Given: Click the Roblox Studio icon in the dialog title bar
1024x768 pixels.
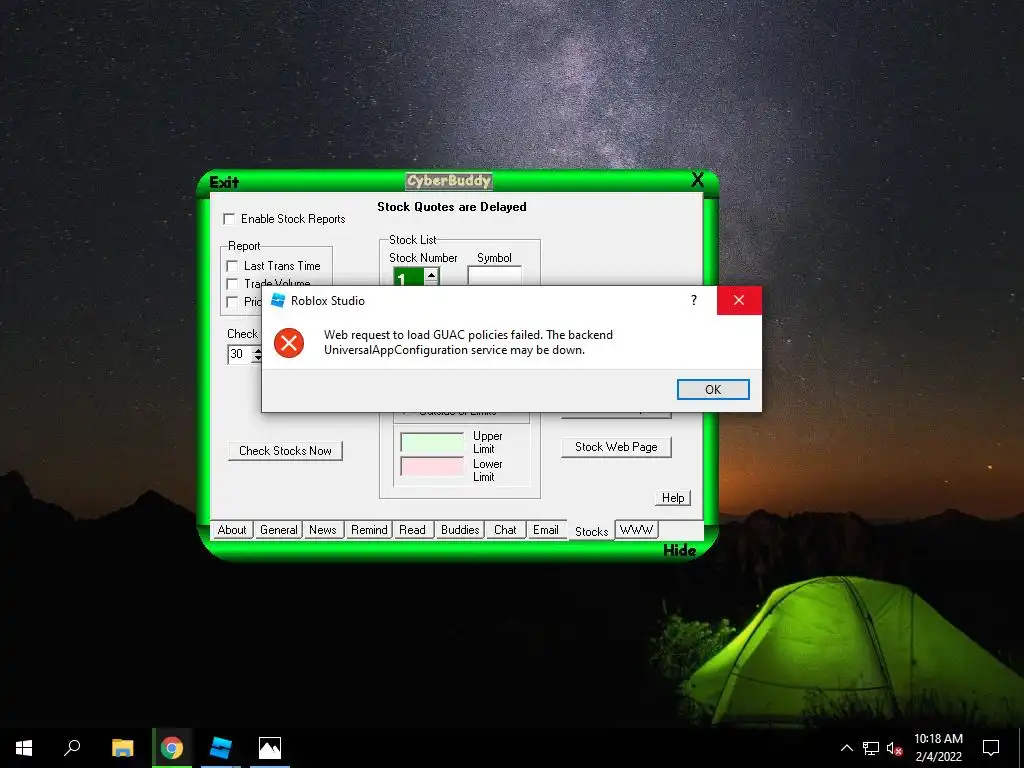Looking at the screenshot, I should (x=278, y=300).
